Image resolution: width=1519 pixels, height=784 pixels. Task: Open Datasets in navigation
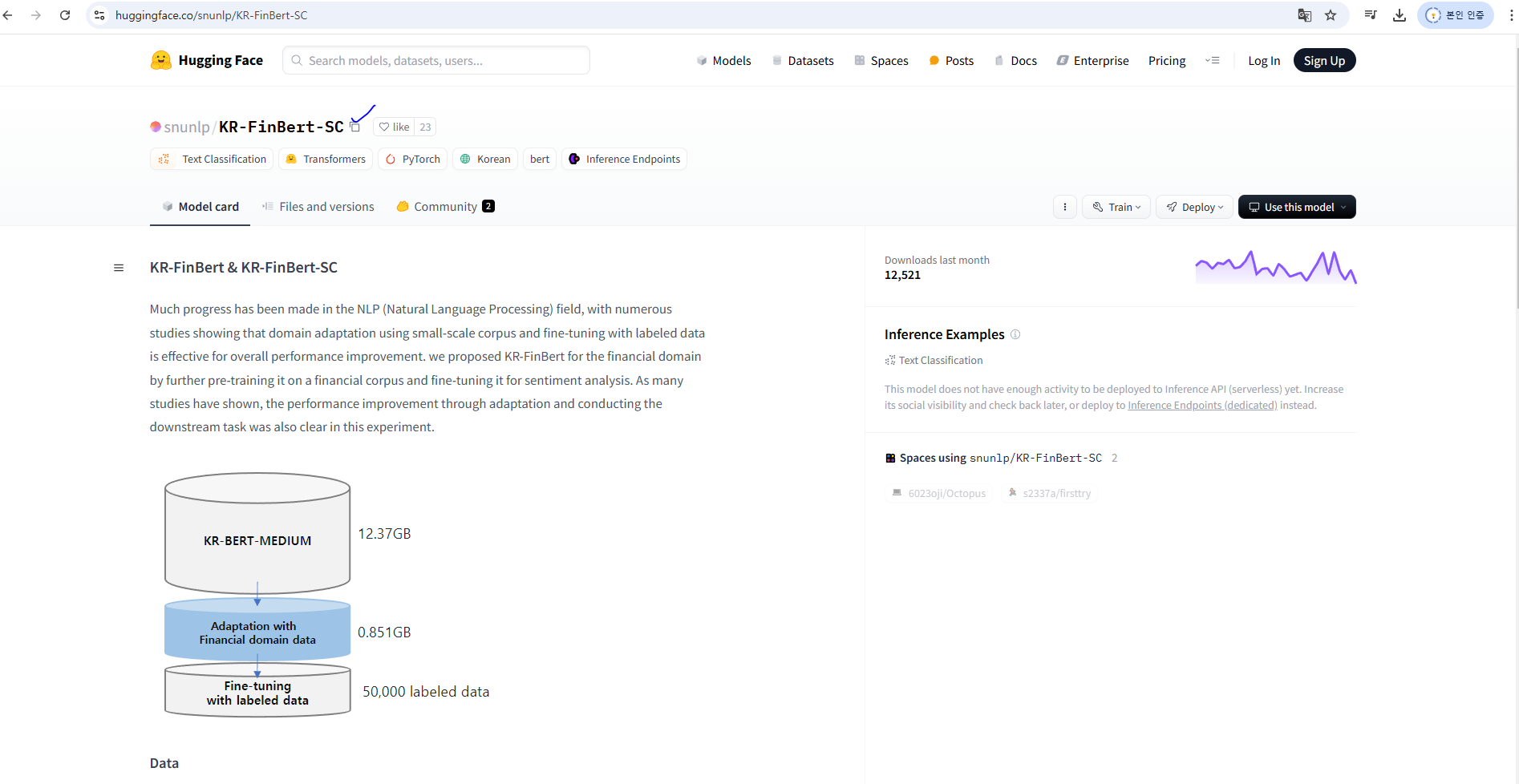pos(803,60)
